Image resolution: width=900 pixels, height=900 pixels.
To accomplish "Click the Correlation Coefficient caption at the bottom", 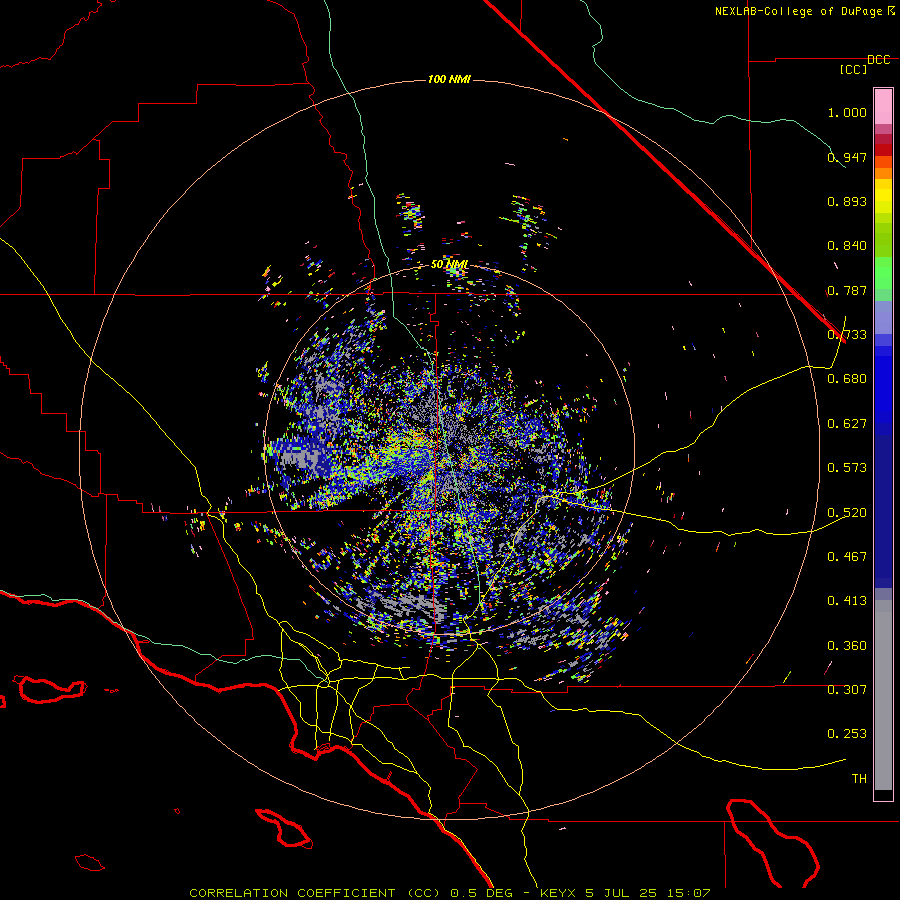I will (449, 893).
